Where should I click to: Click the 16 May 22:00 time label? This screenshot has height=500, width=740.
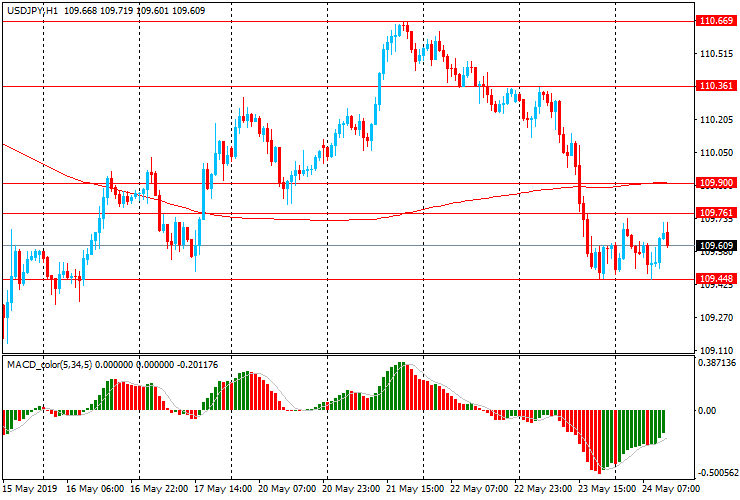[x=159, y=489]
